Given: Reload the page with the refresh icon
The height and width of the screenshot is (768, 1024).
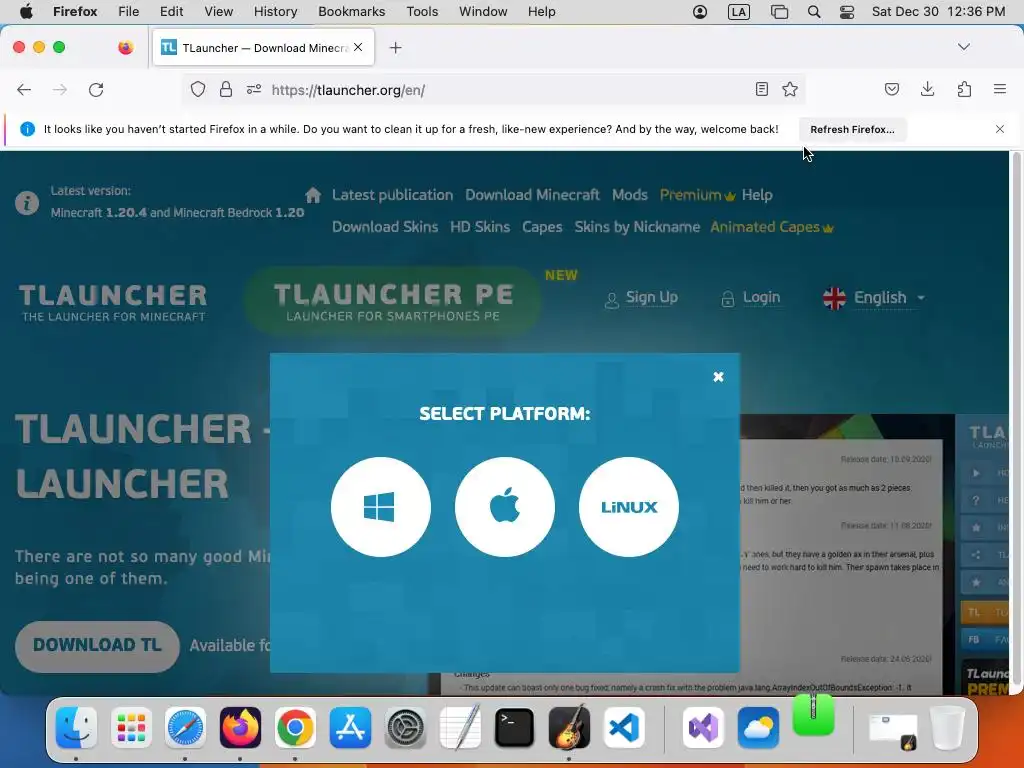Looking at the screenshot, I should tap(96, 89).
